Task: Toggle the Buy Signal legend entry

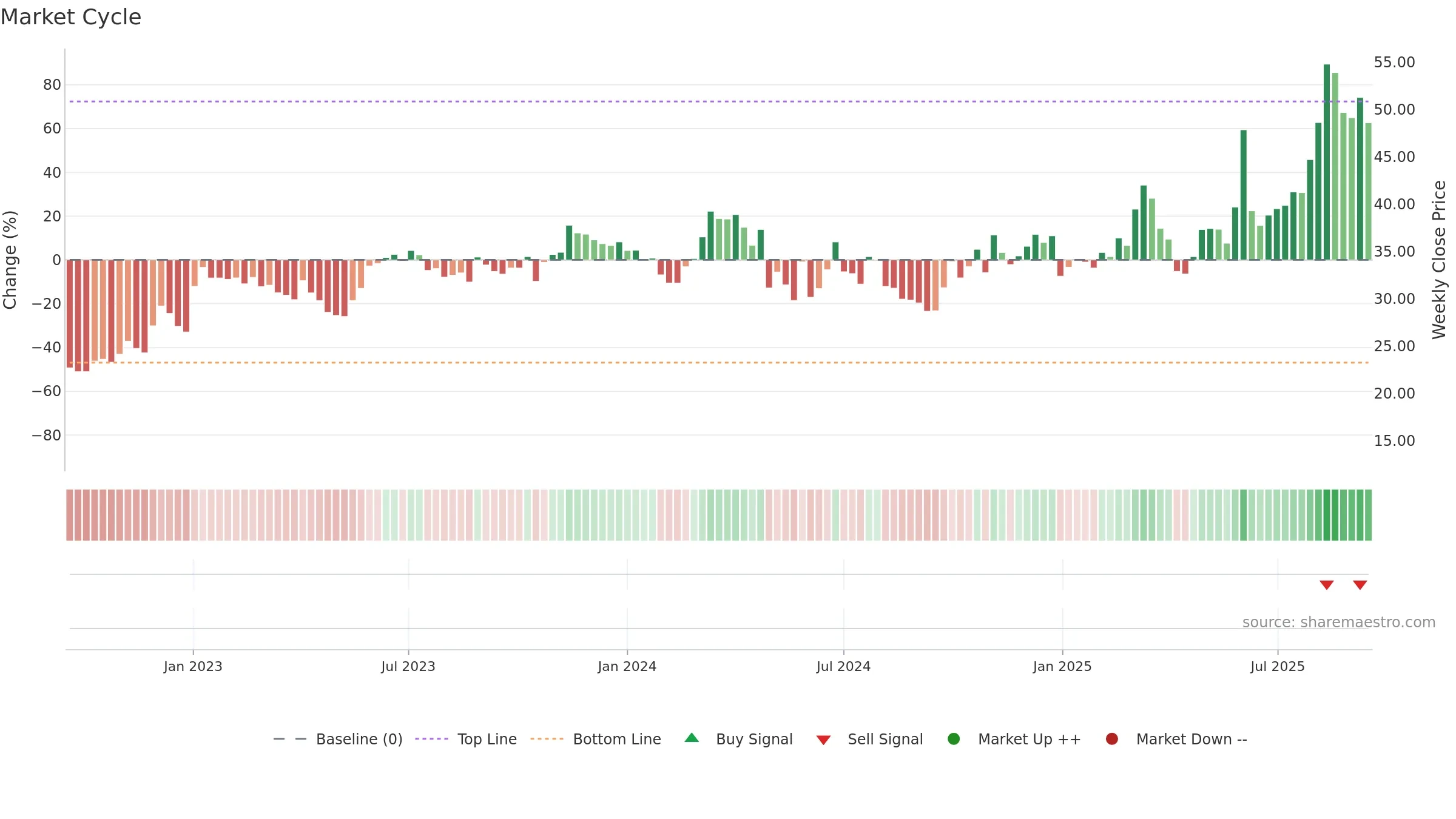Action: click(738, 739)
